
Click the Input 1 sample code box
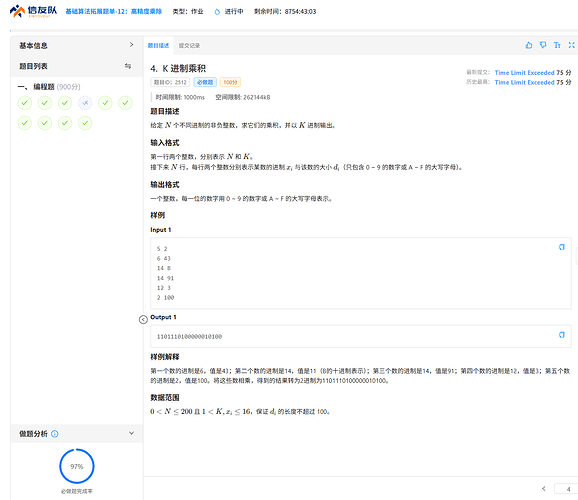(x=361, y=273)
